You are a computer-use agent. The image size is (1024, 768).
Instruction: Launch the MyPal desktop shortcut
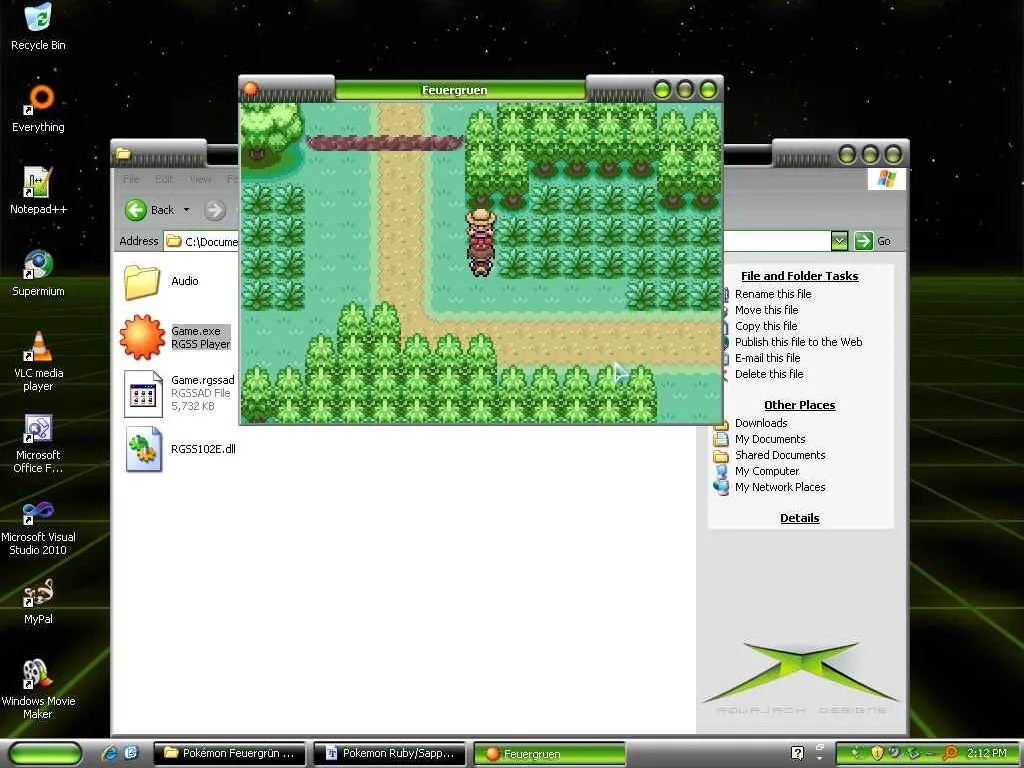tap(38, 601)
